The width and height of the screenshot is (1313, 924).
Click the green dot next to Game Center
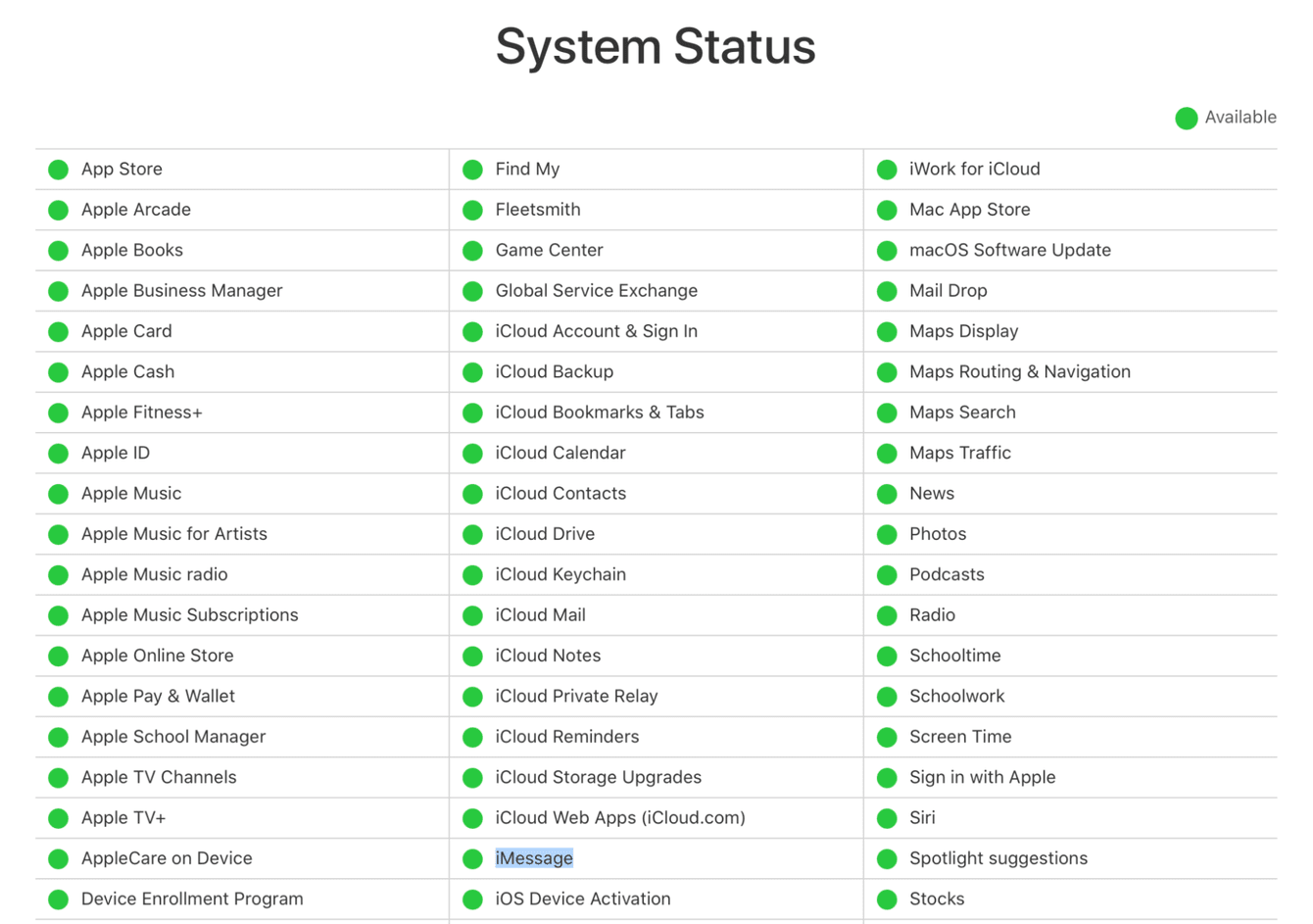pyautogui.click(x=472, y=250)
